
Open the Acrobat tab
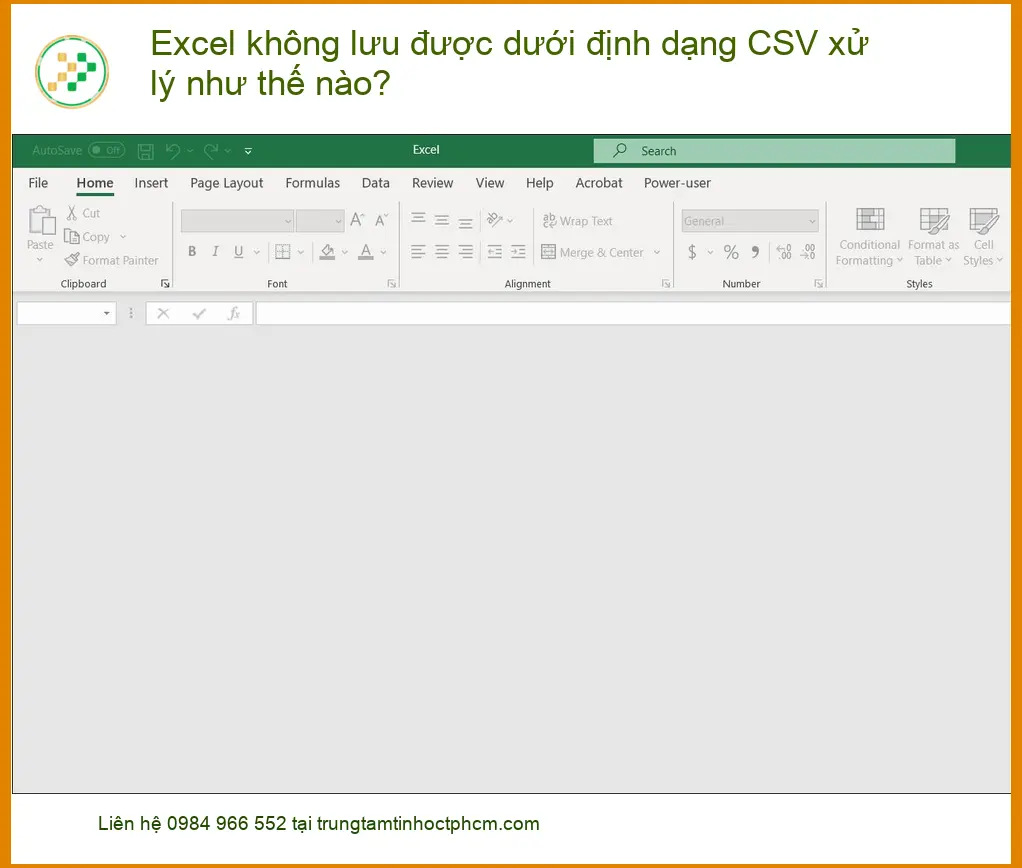coord(598,183)
